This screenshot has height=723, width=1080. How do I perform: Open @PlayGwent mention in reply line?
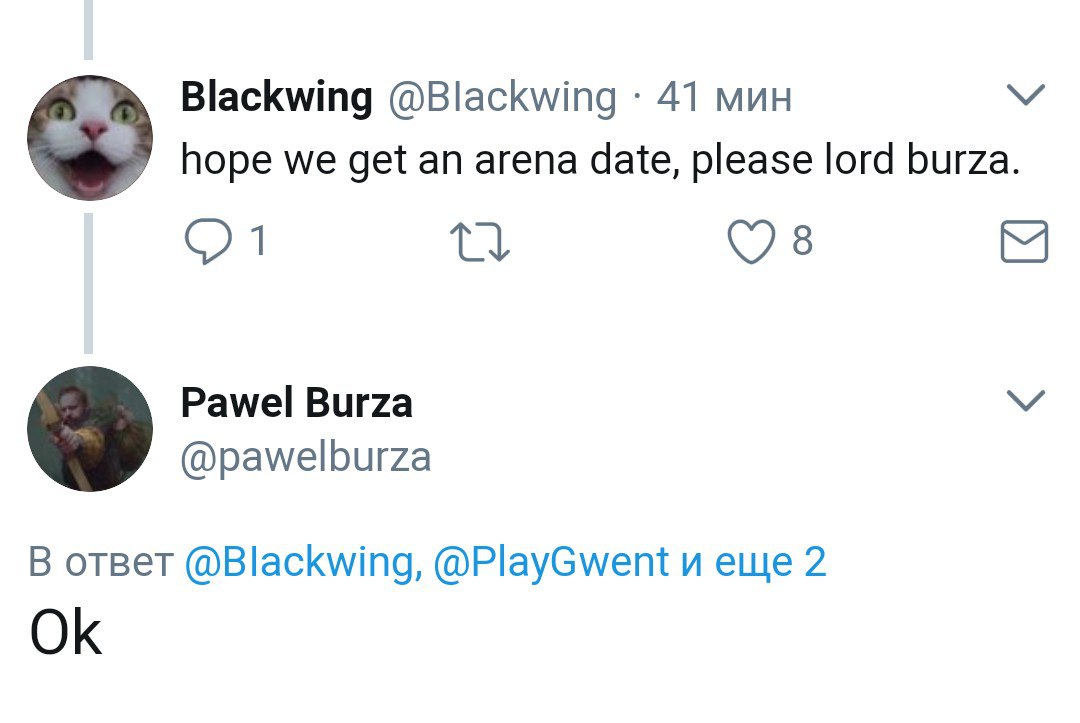click(551, 563)
